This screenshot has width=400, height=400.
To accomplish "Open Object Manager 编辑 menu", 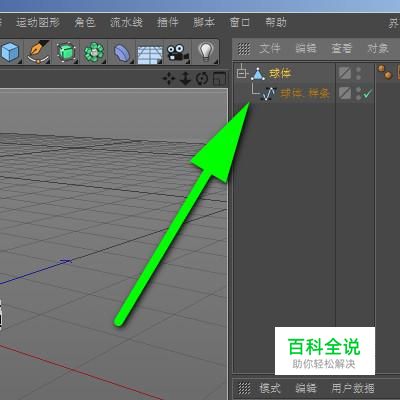I will pyautogui.click(x=306, y=49).
